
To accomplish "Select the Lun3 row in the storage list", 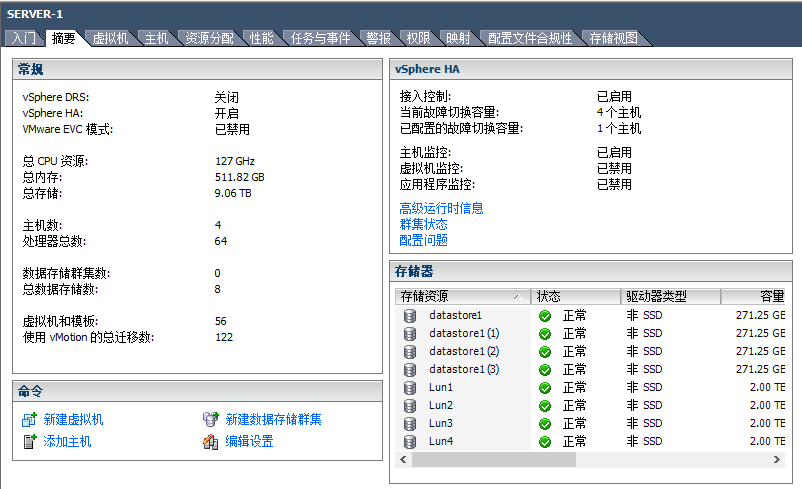I will click(x=441, y=423).
